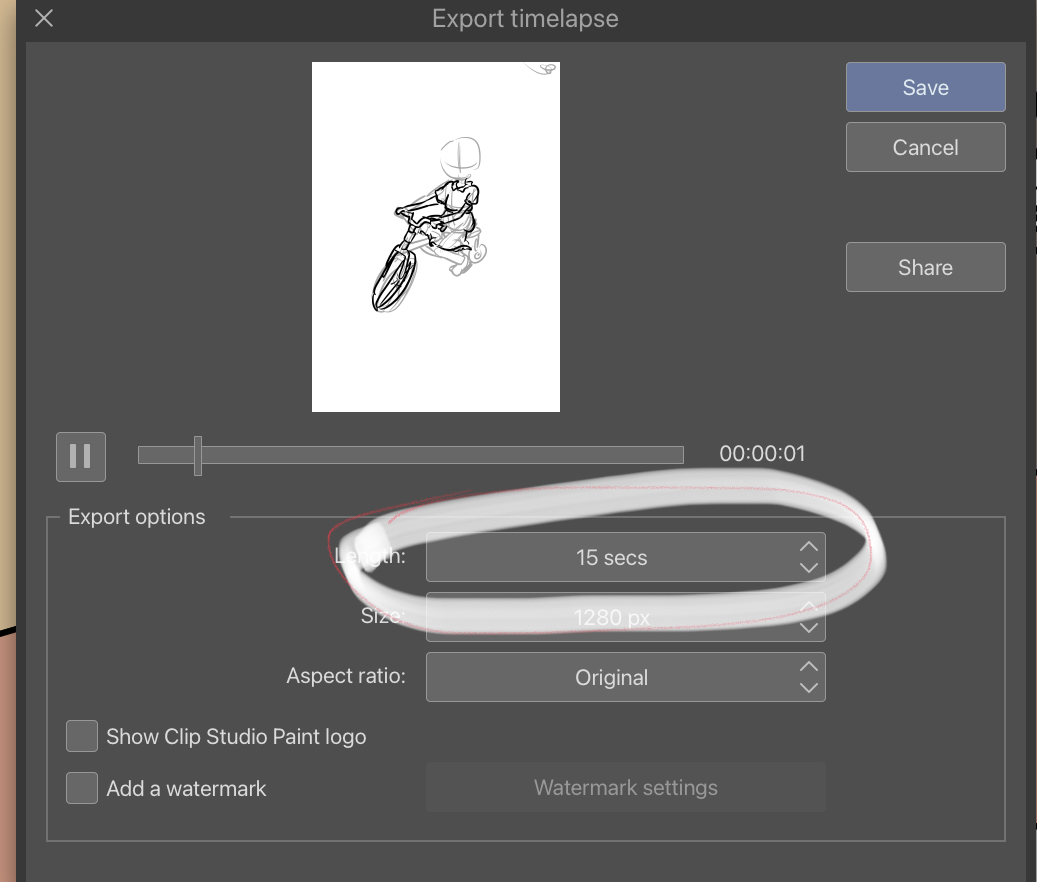Viewport: 1037px width, 882px height.
Task: Enable Show Clip Studio Paint logo
Action: [x=82, y=737]
